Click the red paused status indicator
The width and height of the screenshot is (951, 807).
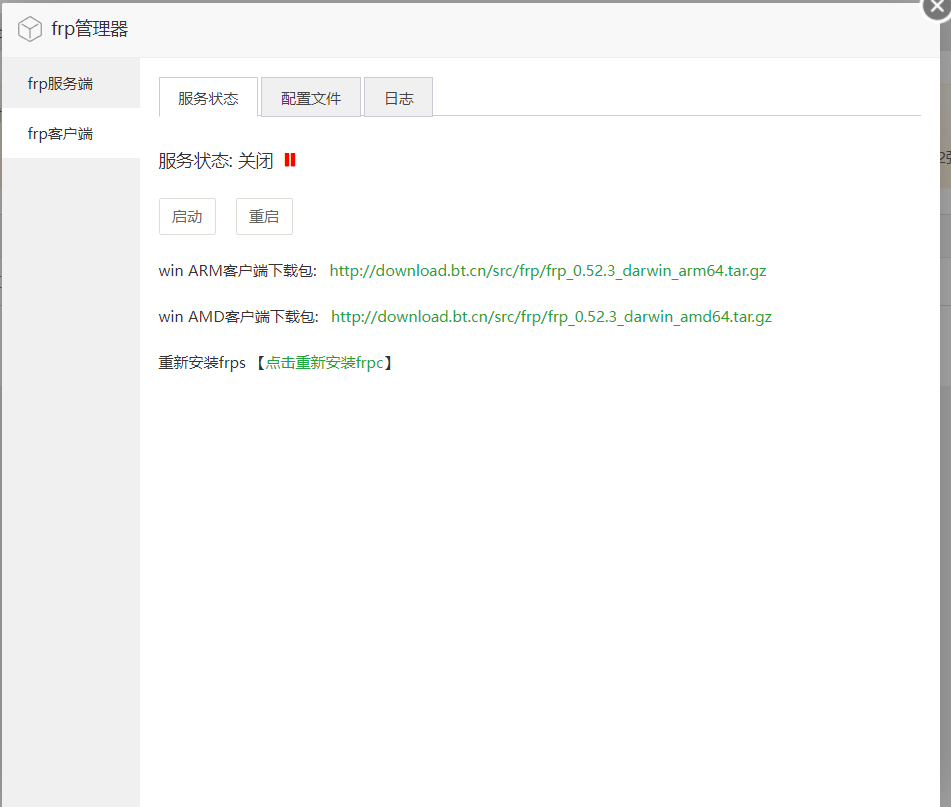[290, 160]
